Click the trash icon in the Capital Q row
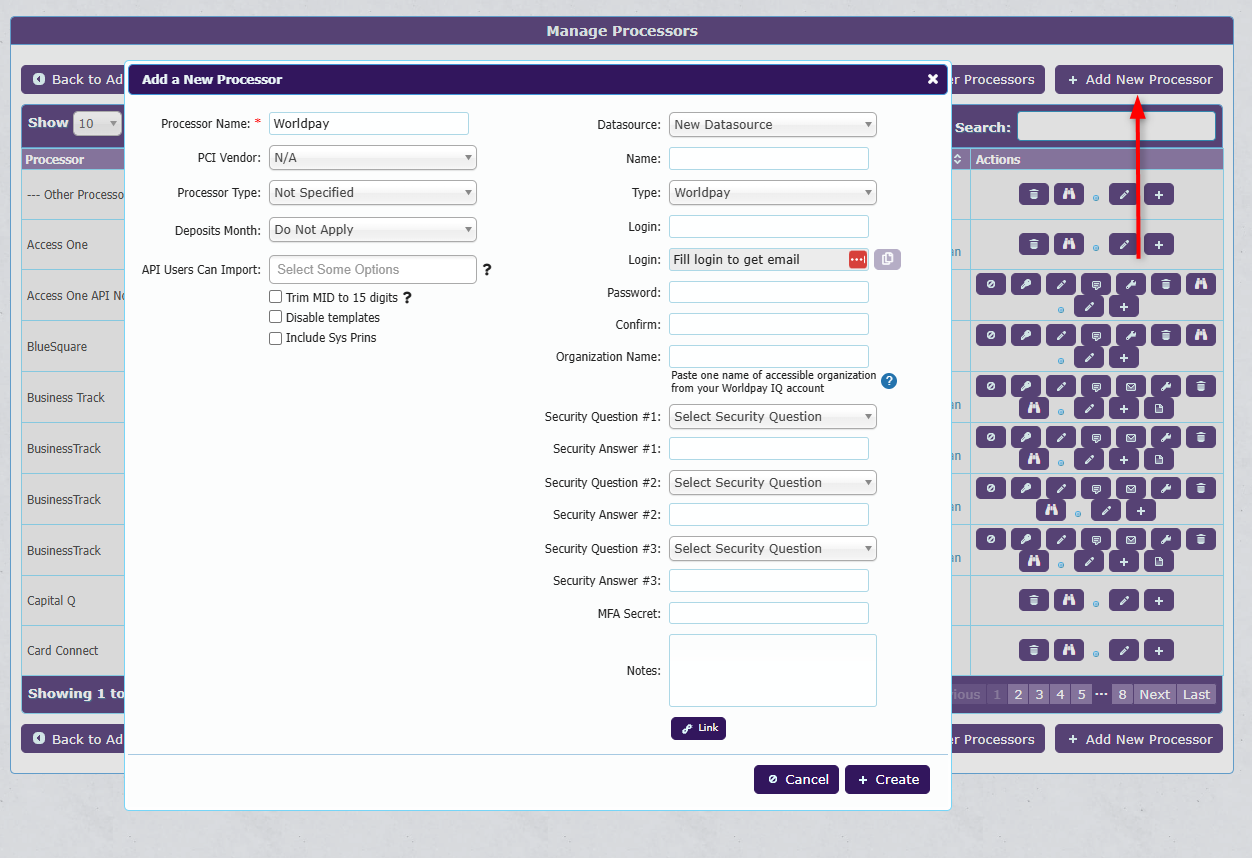 coord(1034,600)
